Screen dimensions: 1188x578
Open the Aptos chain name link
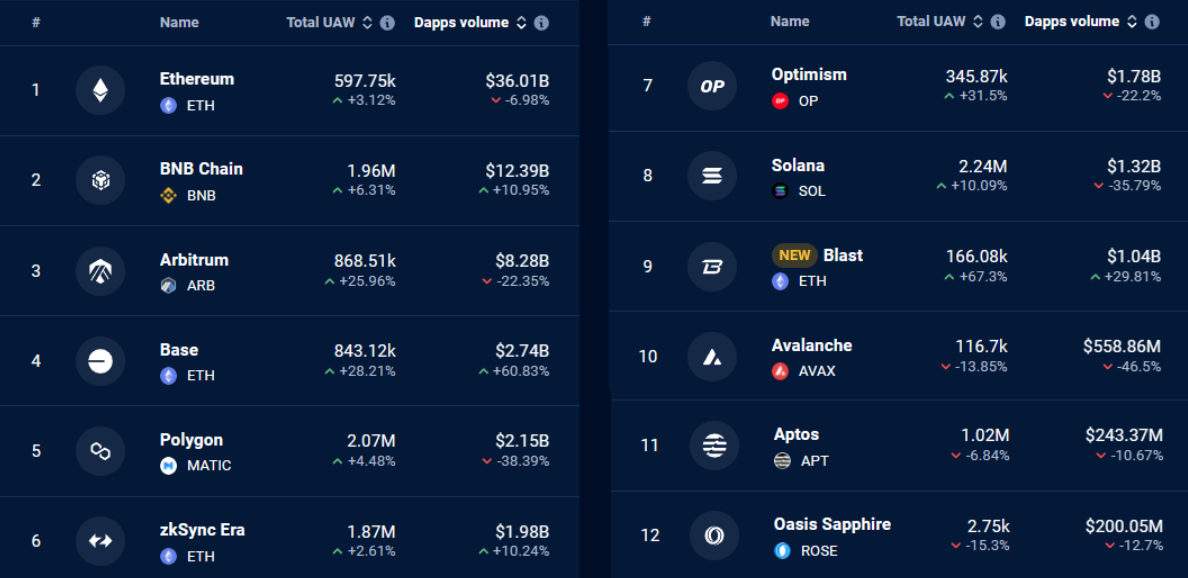(x=796, y=434)
